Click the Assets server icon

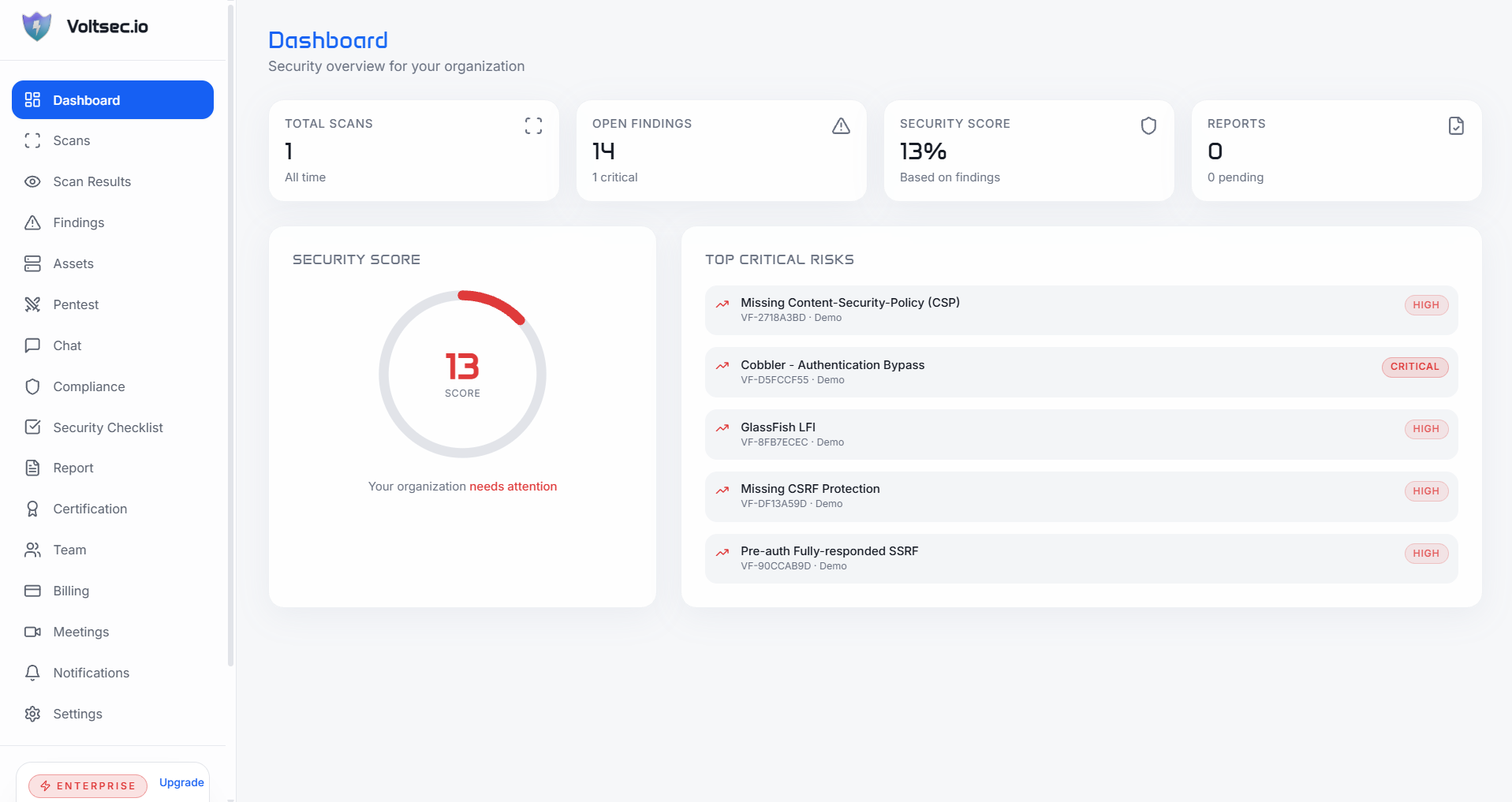pos(32,263)
